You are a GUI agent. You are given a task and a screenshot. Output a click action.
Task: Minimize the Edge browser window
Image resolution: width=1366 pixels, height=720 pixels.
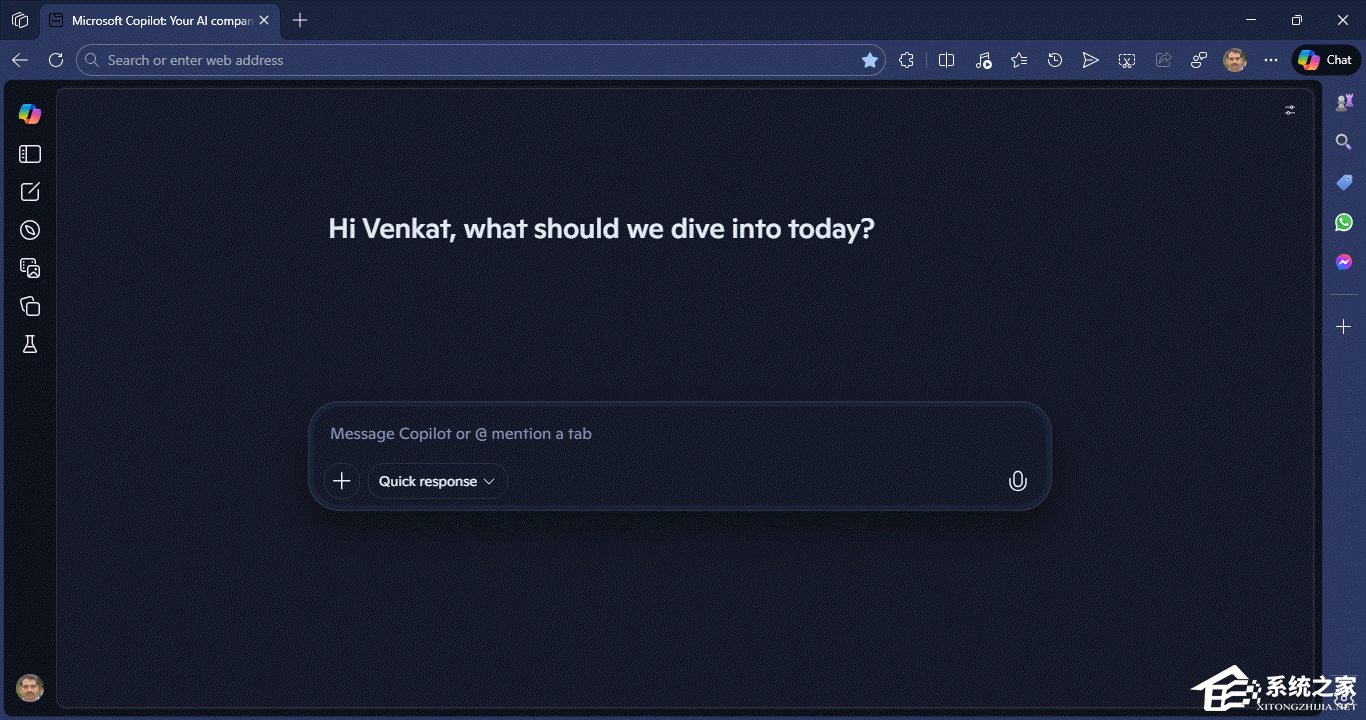pyautogui.click(x=1251, y=20)
